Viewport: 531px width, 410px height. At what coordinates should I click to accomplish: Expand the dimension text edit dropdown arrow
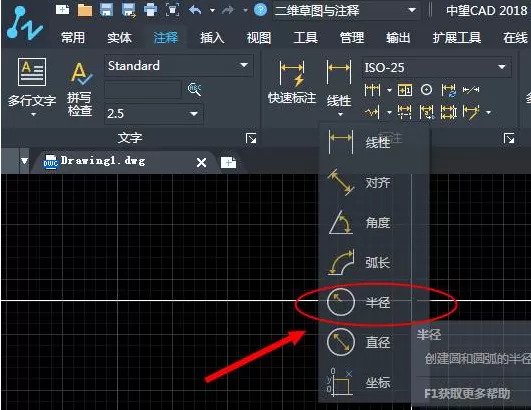488,112
